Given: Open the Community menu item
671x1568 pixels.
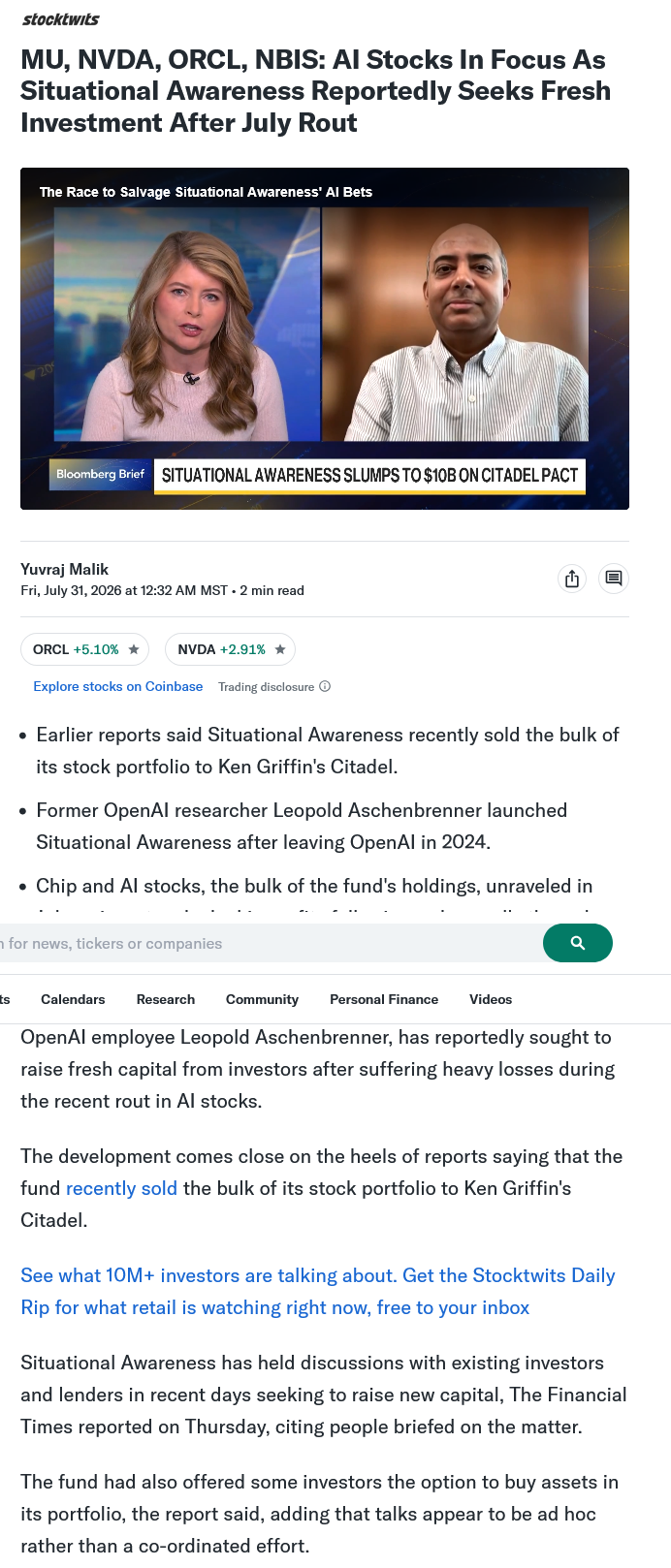Looking at the screenshot, I should pyautogui.click(x=262, y=999).
